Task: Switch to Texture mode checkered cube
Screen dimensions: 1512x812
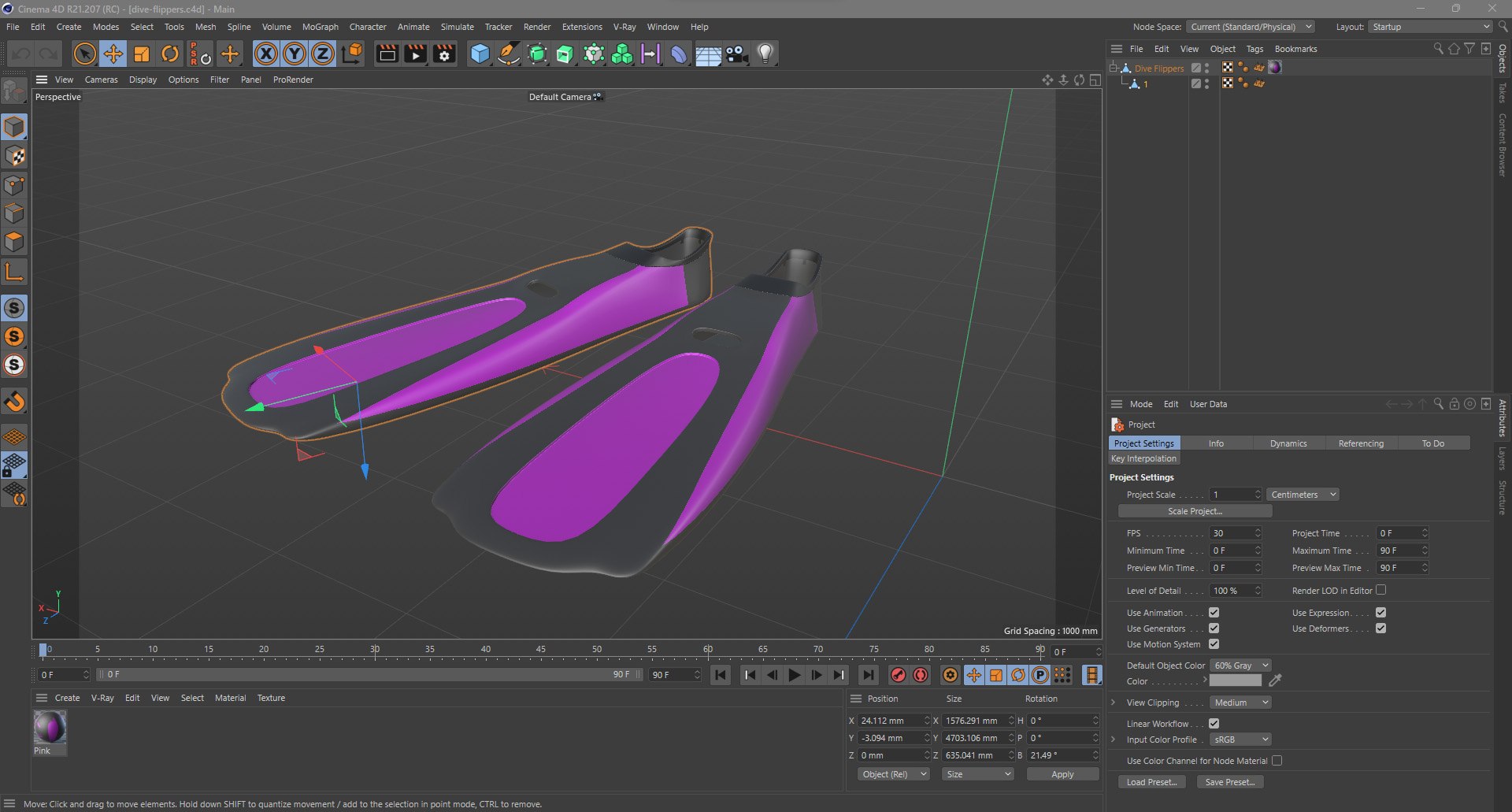Action: tap(15, 156)
